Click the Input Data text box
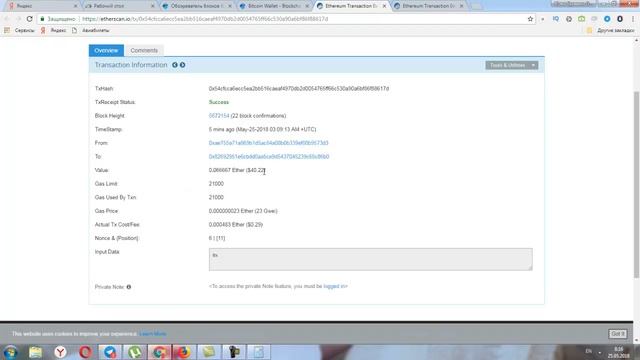The height and width of the screenshot is (360, 640). pos(371,259)
